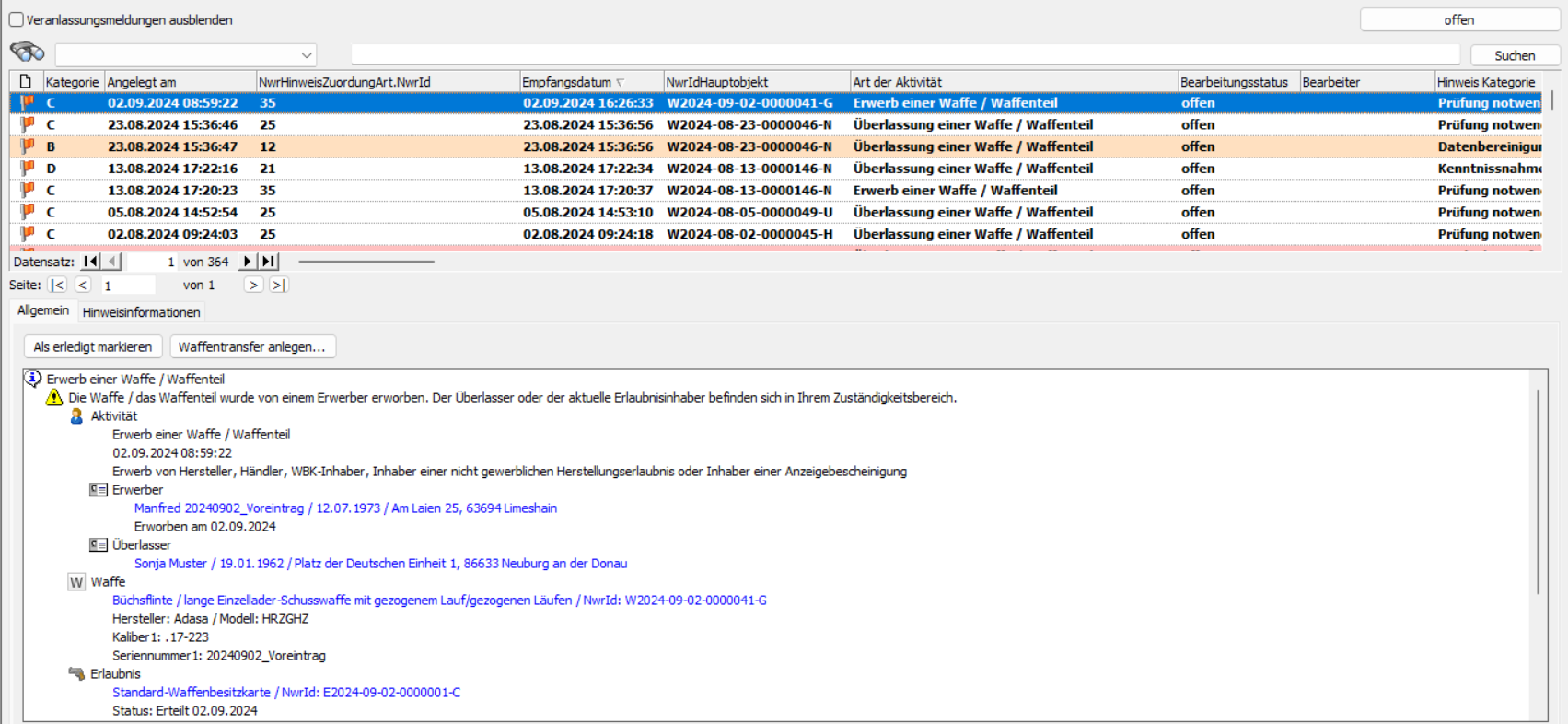Click the Erlaubnis pistol icon
Viewport: 1568px width, 724px height.
(x=76, y=674)
